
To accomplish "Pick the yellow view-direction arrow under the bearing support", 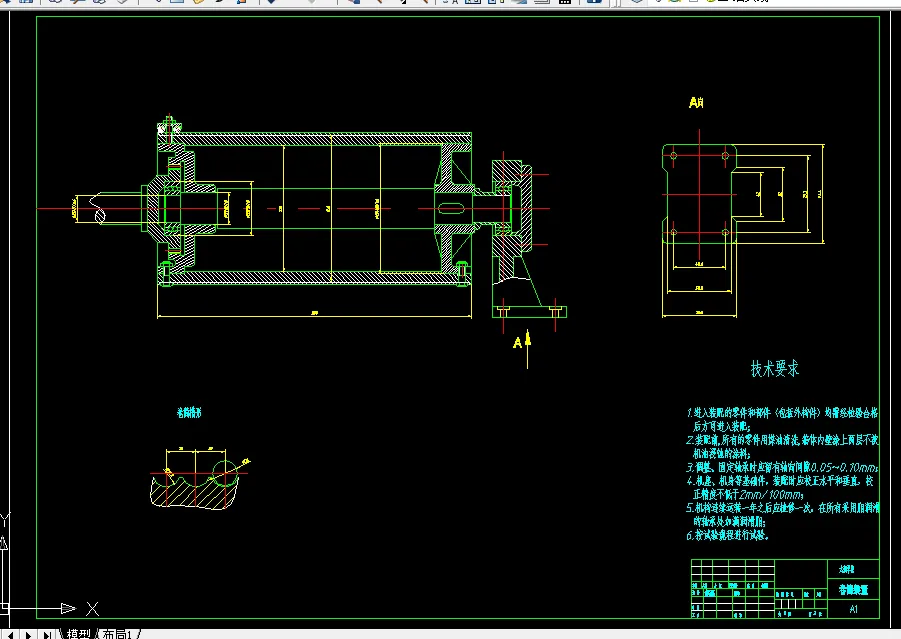I will (x=527, y=349).
